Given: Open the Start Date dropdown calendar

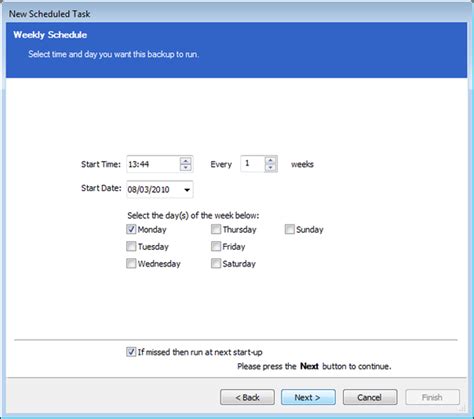Looking at the screenshot, I should pyautogui.click(x=187, y=190).
